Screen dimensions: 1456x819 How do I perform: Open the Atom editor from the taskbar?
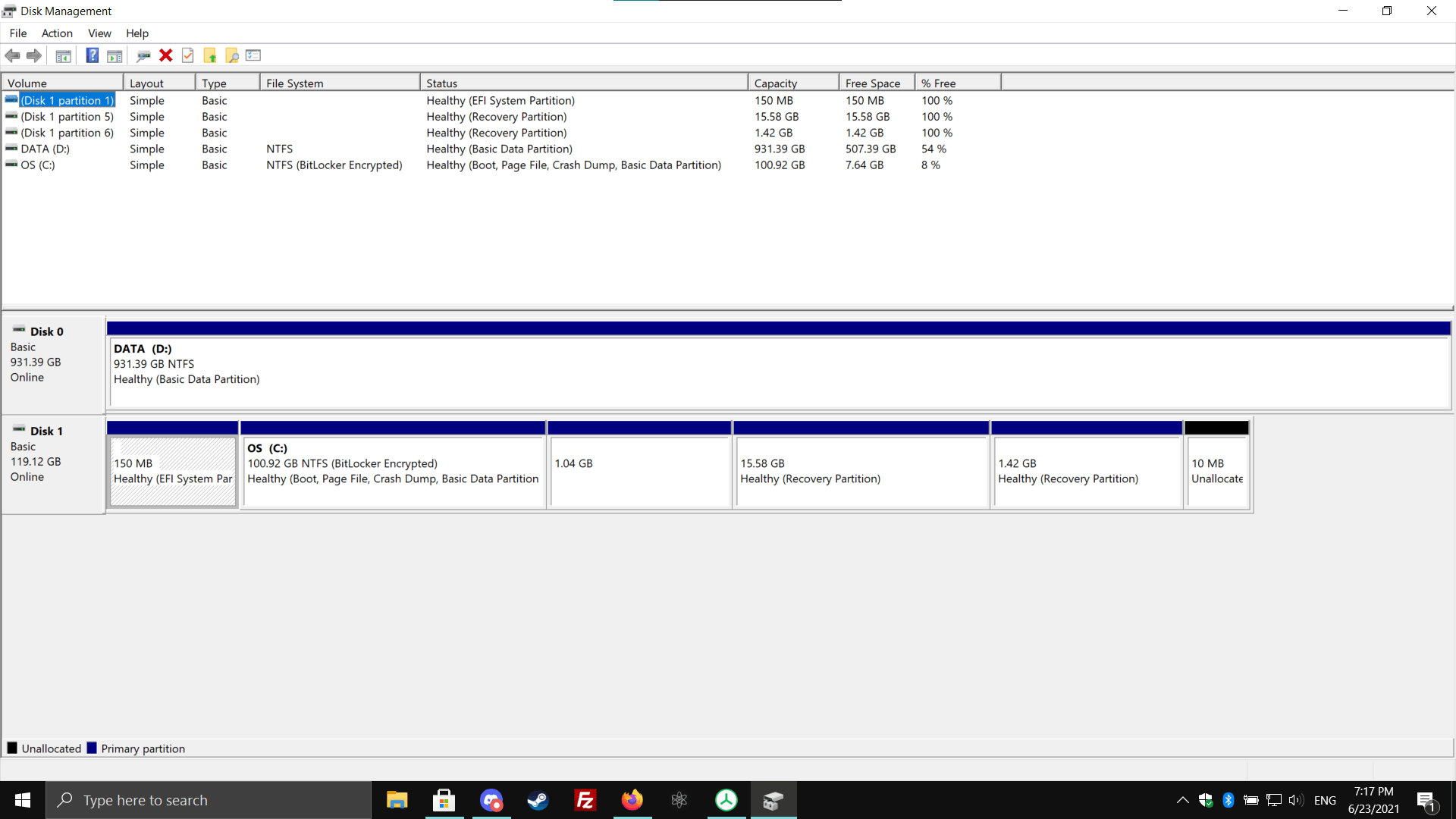point(679,800)
